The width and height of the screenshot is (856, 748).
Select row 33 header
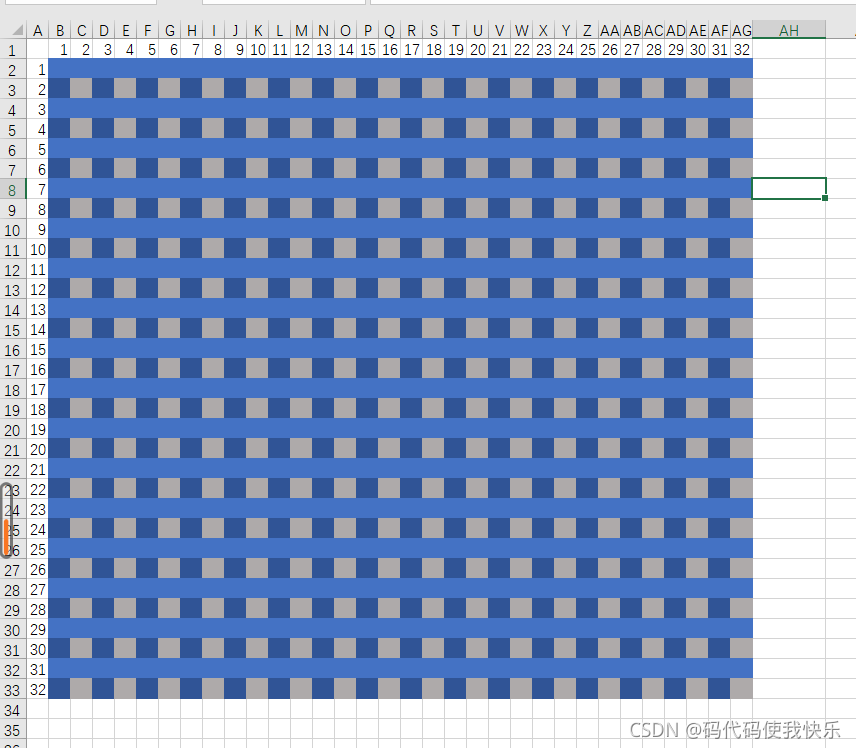click(x=13, y=690)
